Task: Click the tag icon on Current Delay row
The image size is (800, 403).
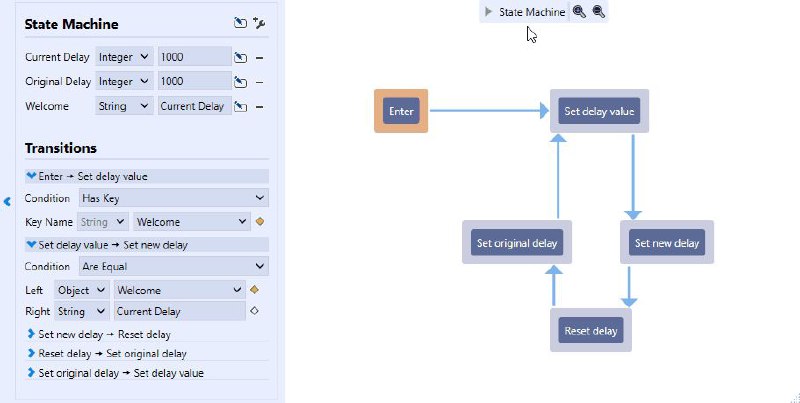Action: [240, 58]
